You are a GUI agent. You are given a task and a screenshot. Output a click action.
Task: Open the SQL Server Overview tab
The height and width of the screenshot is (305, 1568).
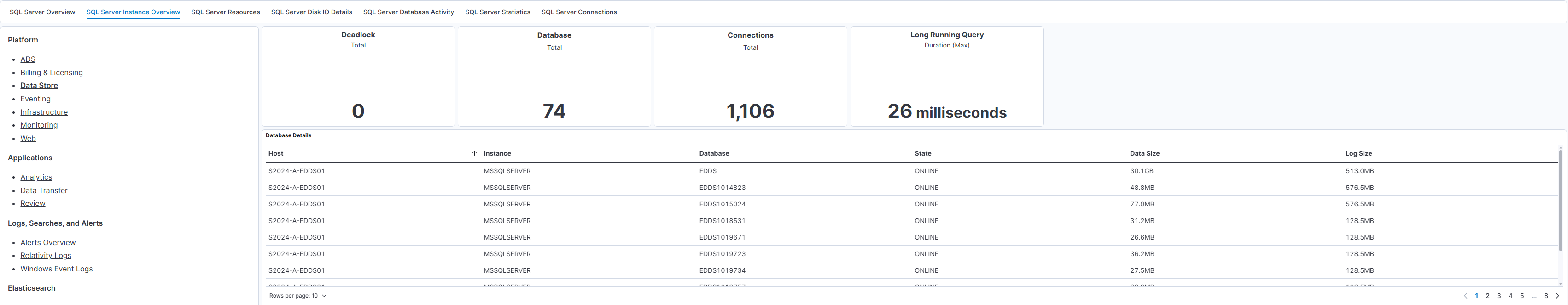[x=43, y=12]
